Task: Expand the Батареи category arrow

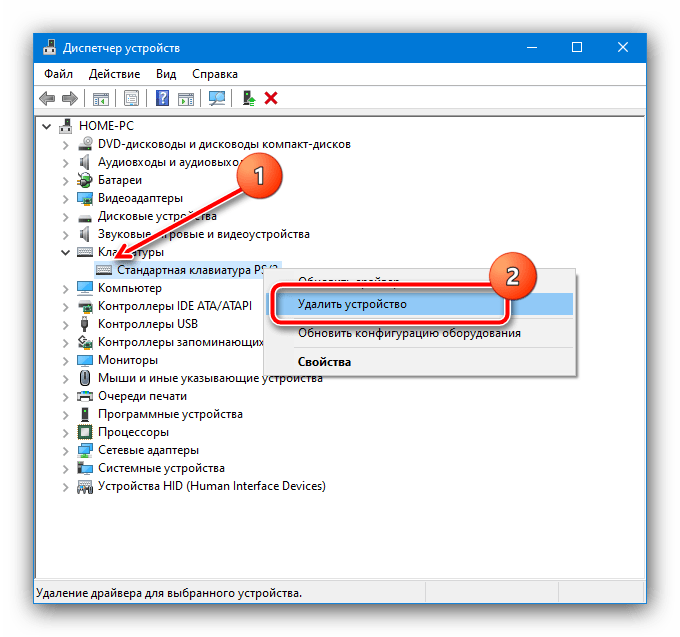Action: (x=65, y=181)
